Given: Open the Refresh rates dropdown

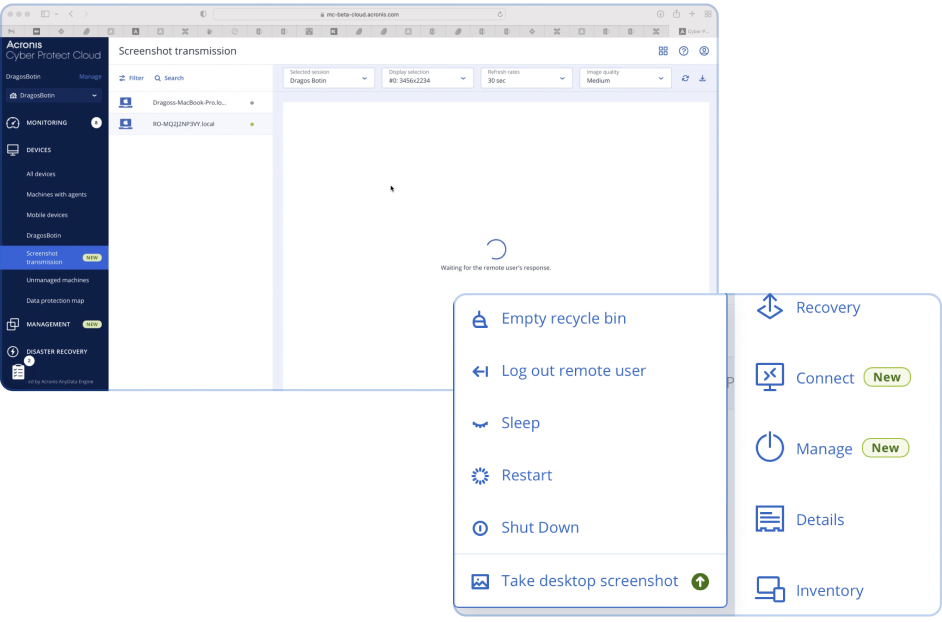Looking at the screenshot, I should (526, 78).
